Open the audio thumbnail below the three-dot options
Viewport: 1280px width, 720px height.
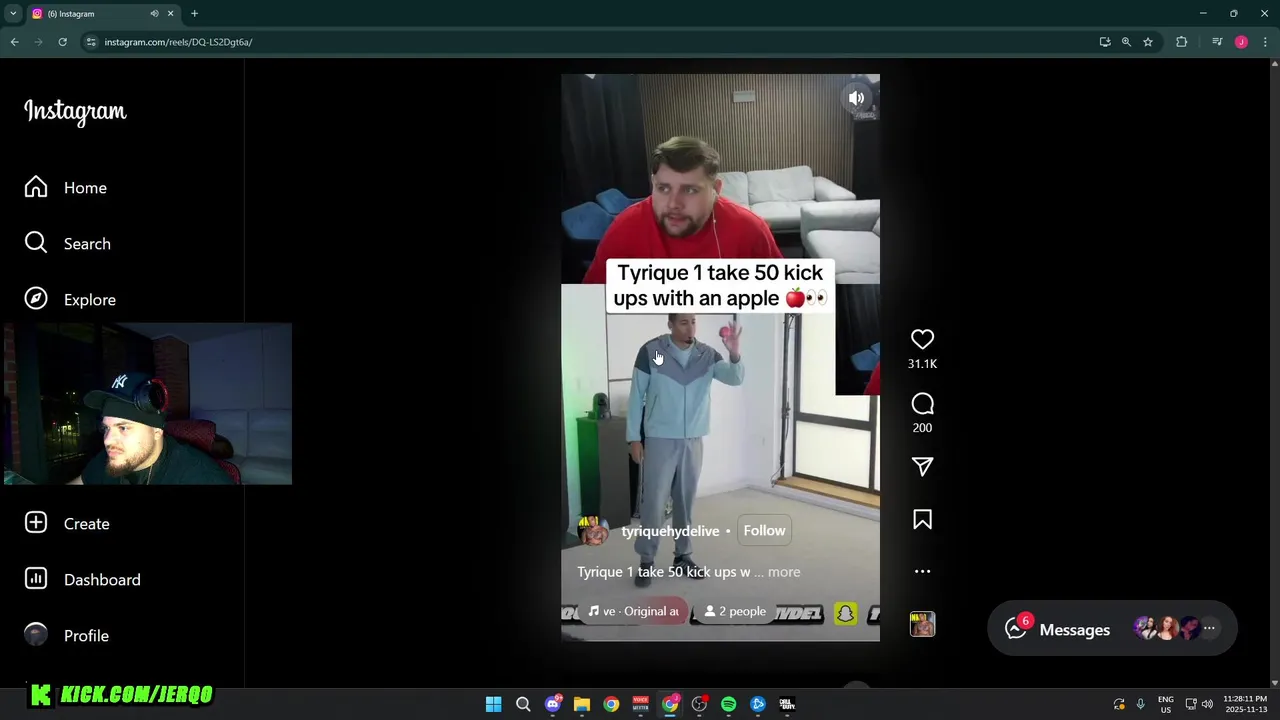click(922, 624)
